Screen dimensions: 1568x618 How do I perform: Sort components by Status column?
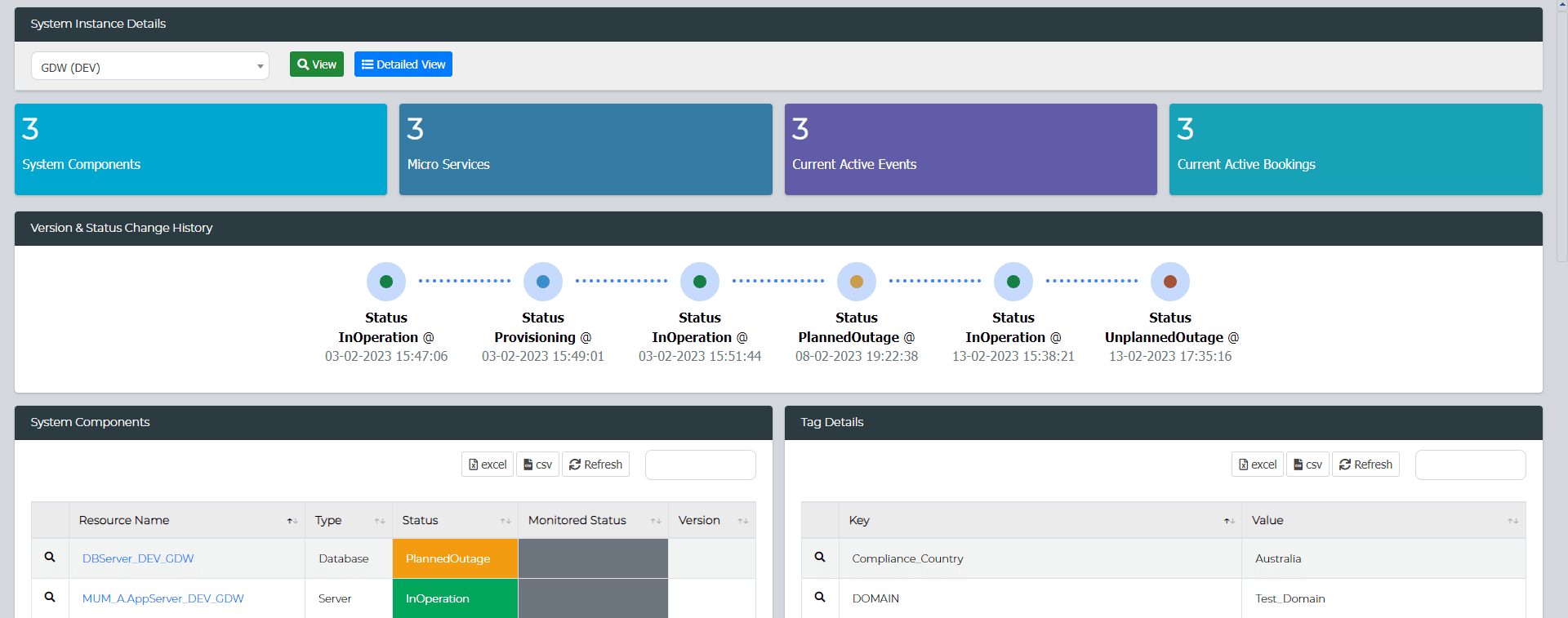click(455, 520)
